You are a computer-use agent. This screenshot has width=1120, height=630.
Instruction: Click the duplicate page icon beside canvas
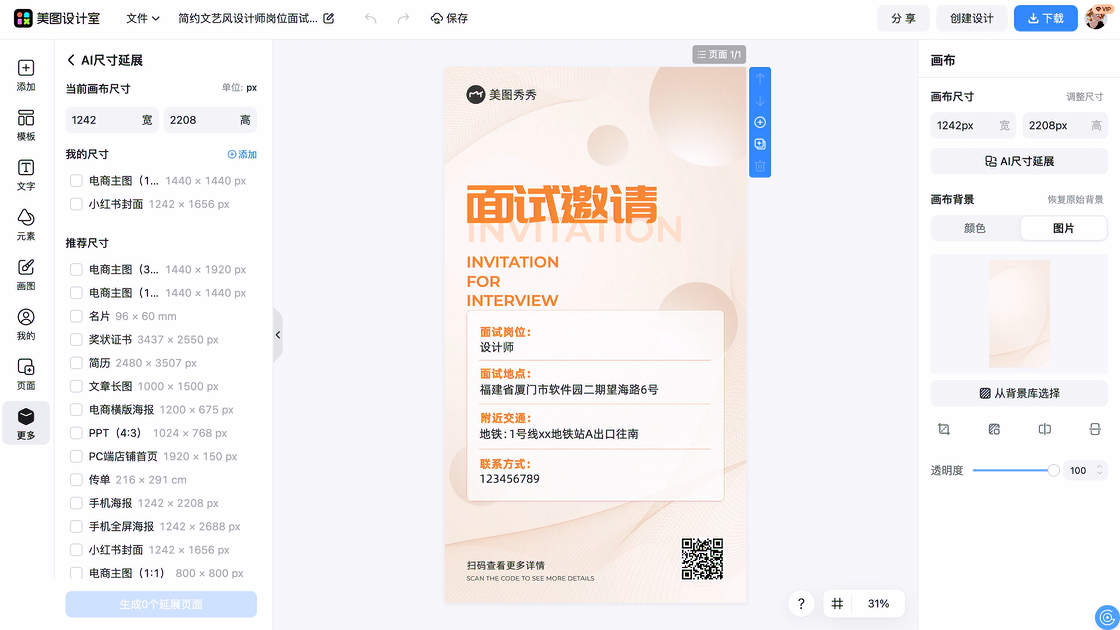pos(760,144)
